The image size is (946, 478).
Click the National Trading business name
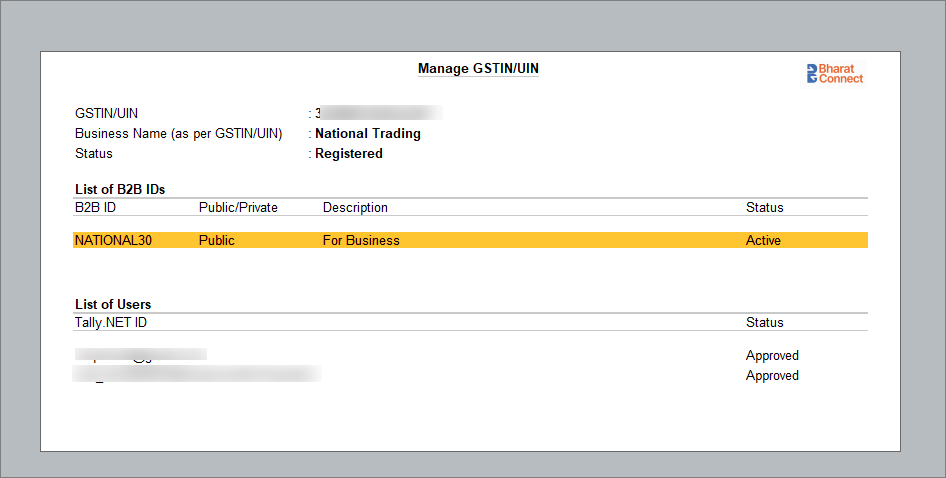[368, 134]
